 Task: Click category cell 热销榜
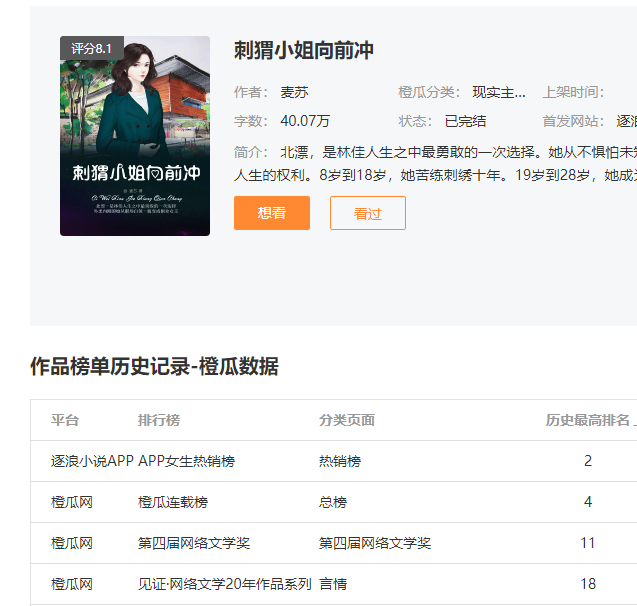(x=340, y=461)
